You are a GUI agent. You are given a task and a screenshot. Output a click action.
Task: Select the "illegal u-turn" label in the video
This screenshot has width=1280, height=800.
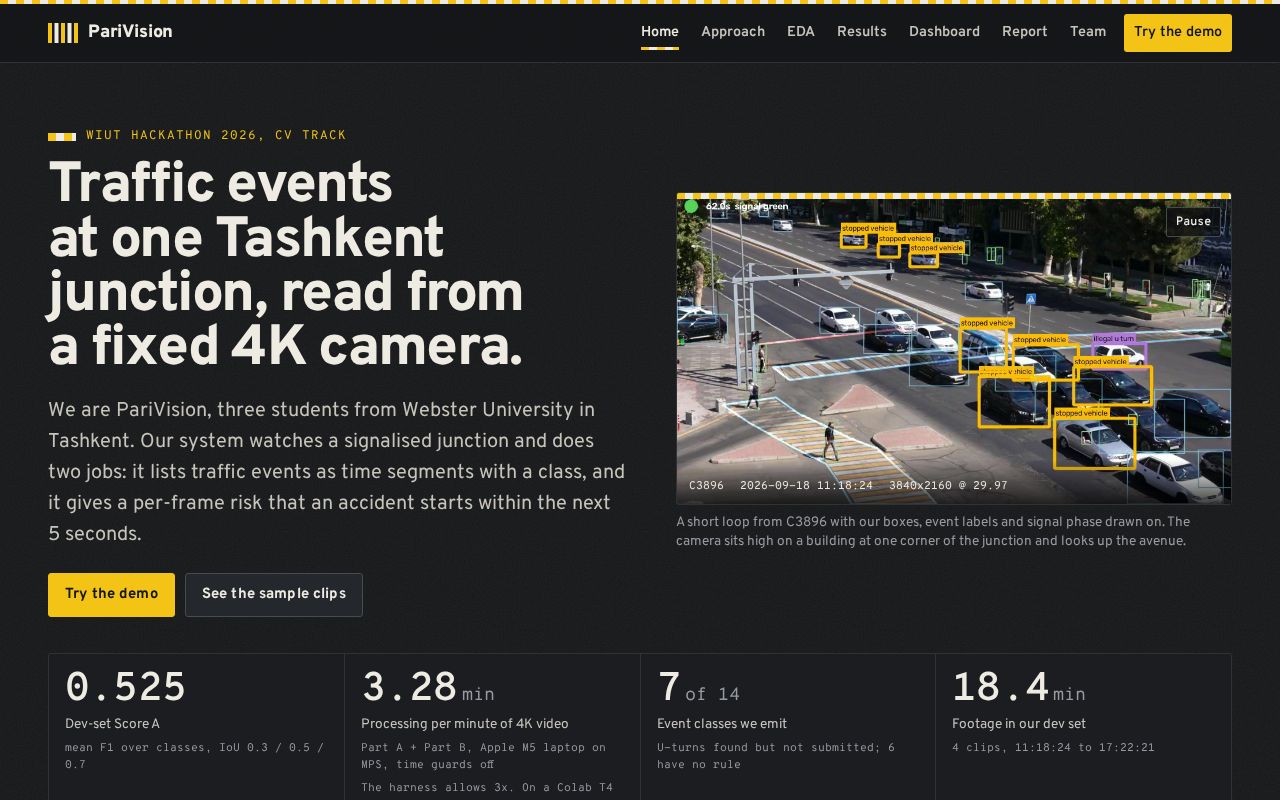1114,339
